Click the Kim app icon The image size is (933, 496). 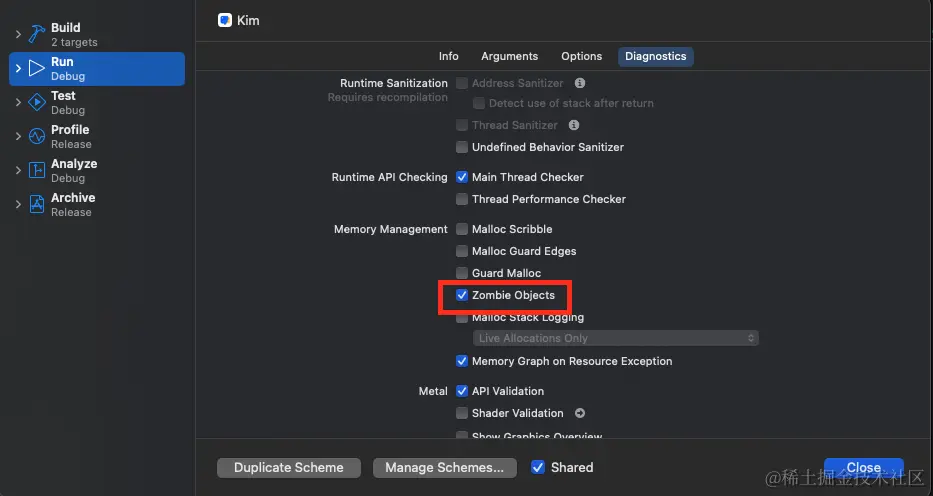click(225, 20)
